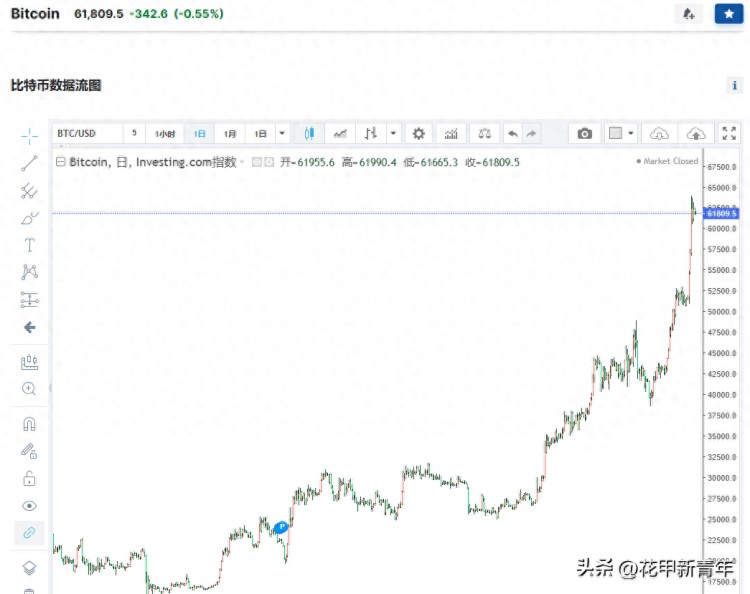Select the highlighted 1日 interval
750x594 pixels.
click(x=199, y=133)
